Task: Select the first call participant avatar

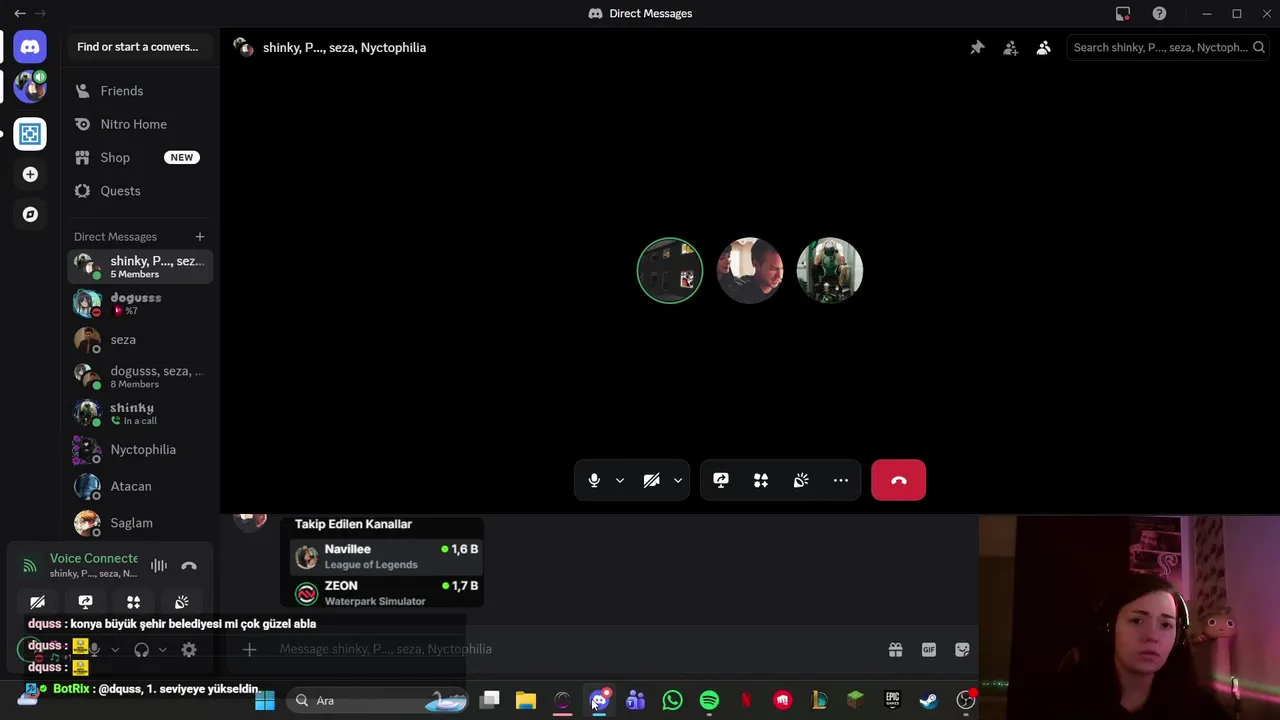Action: pos(670,270)
